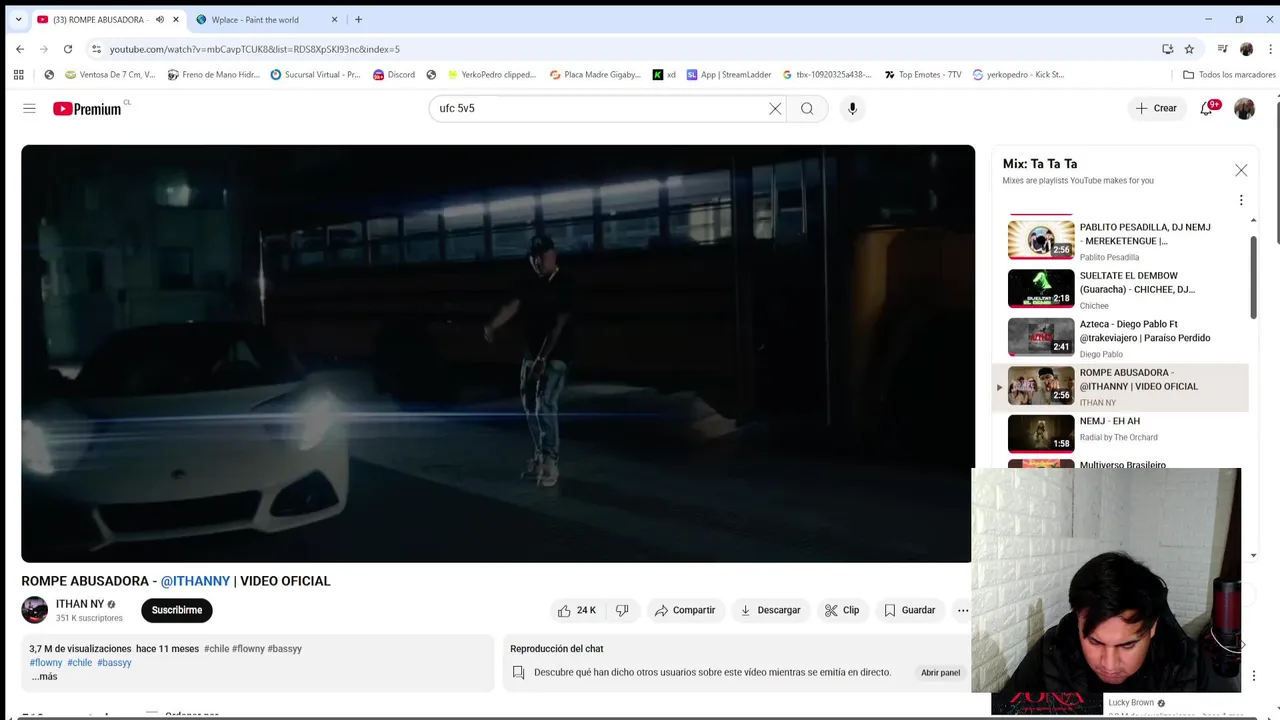This screenshot has height=720, width=1280.
Task: Open Top Emotes - 7TV bookmark
Action: pos(922,74)
